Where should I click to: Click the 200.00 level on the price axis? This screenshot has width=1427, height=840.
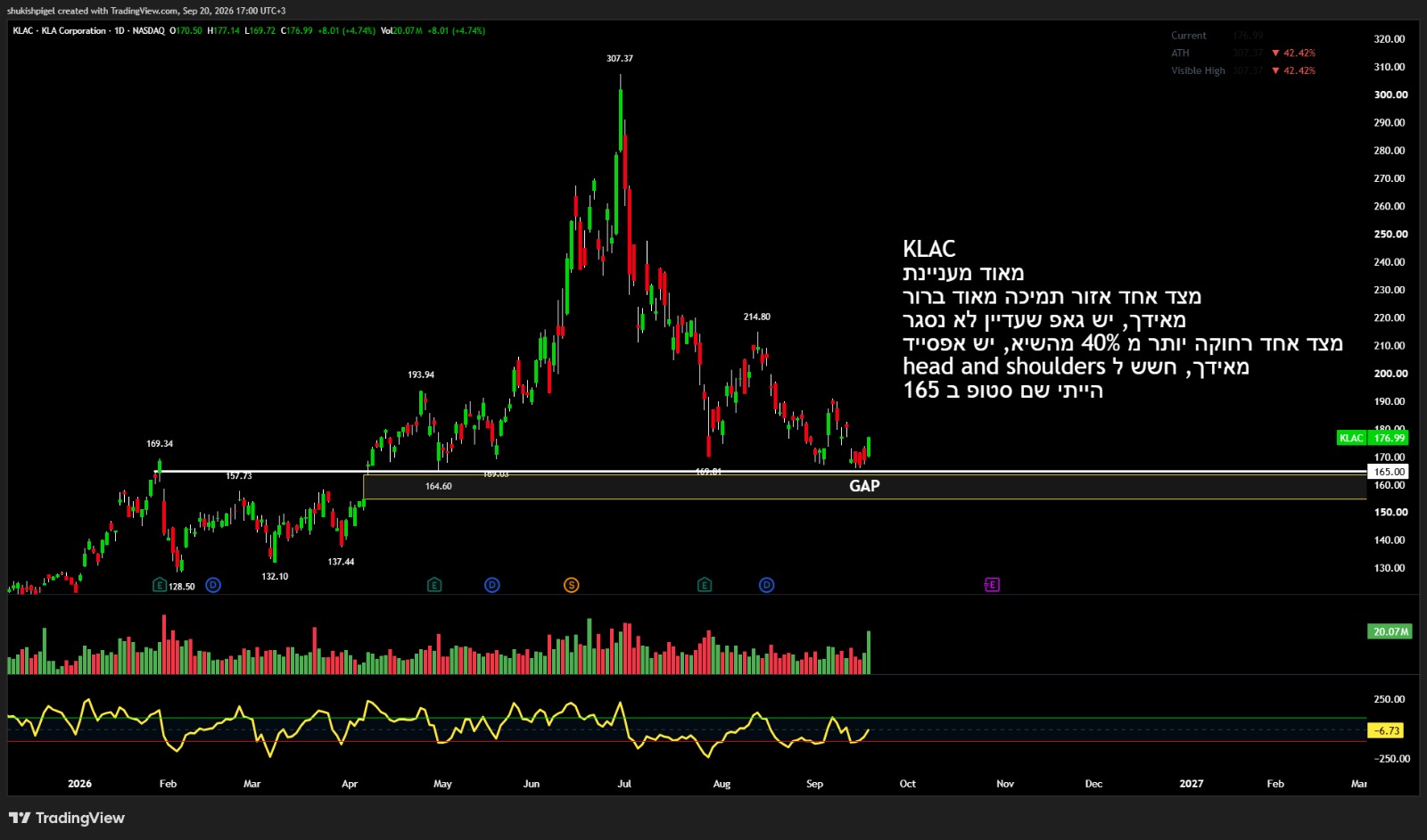pyautogui.click(x=1390, y=374)
